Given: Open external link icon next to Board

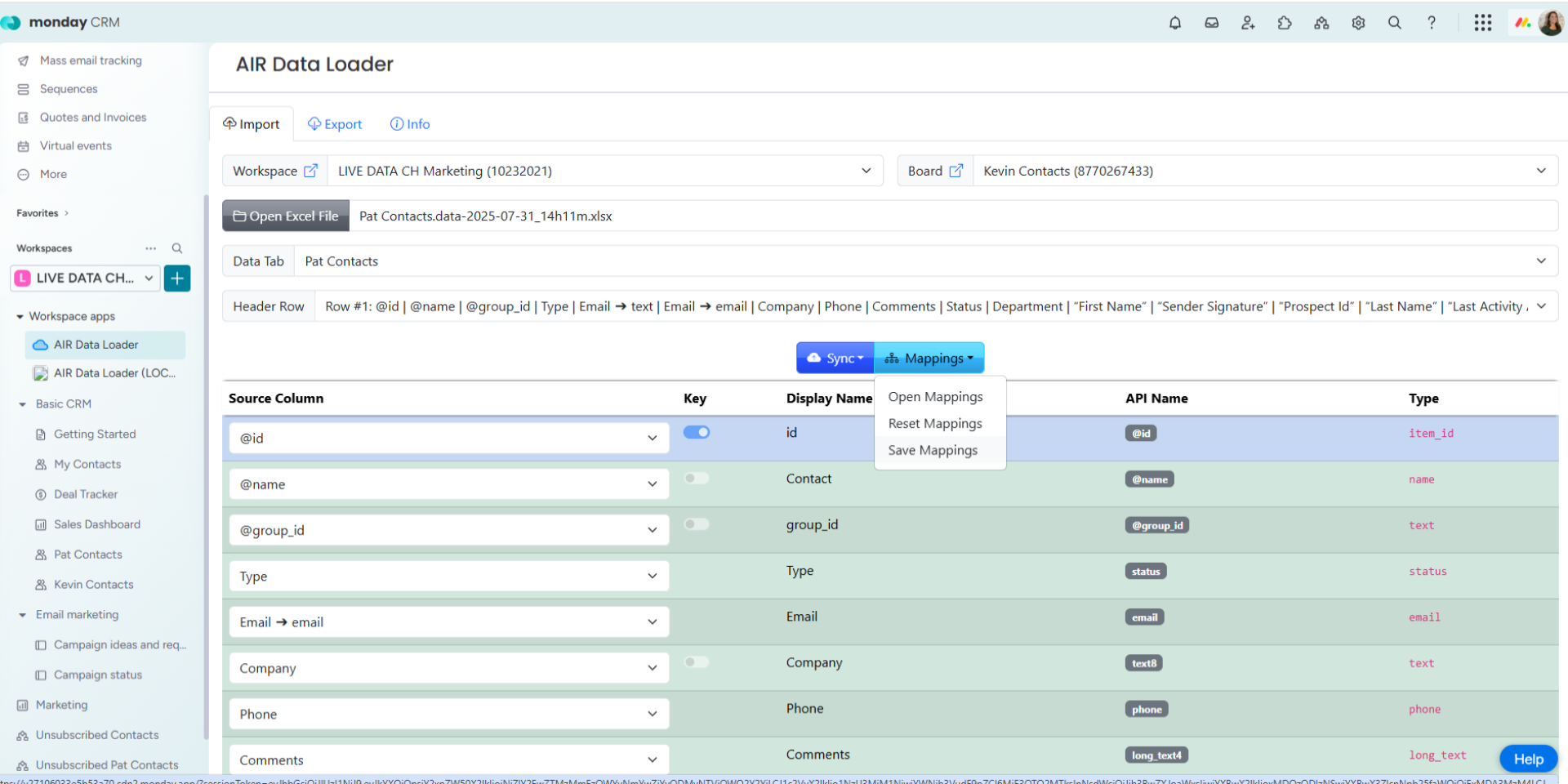Looking at the screenshot, I should click(955, 171).
